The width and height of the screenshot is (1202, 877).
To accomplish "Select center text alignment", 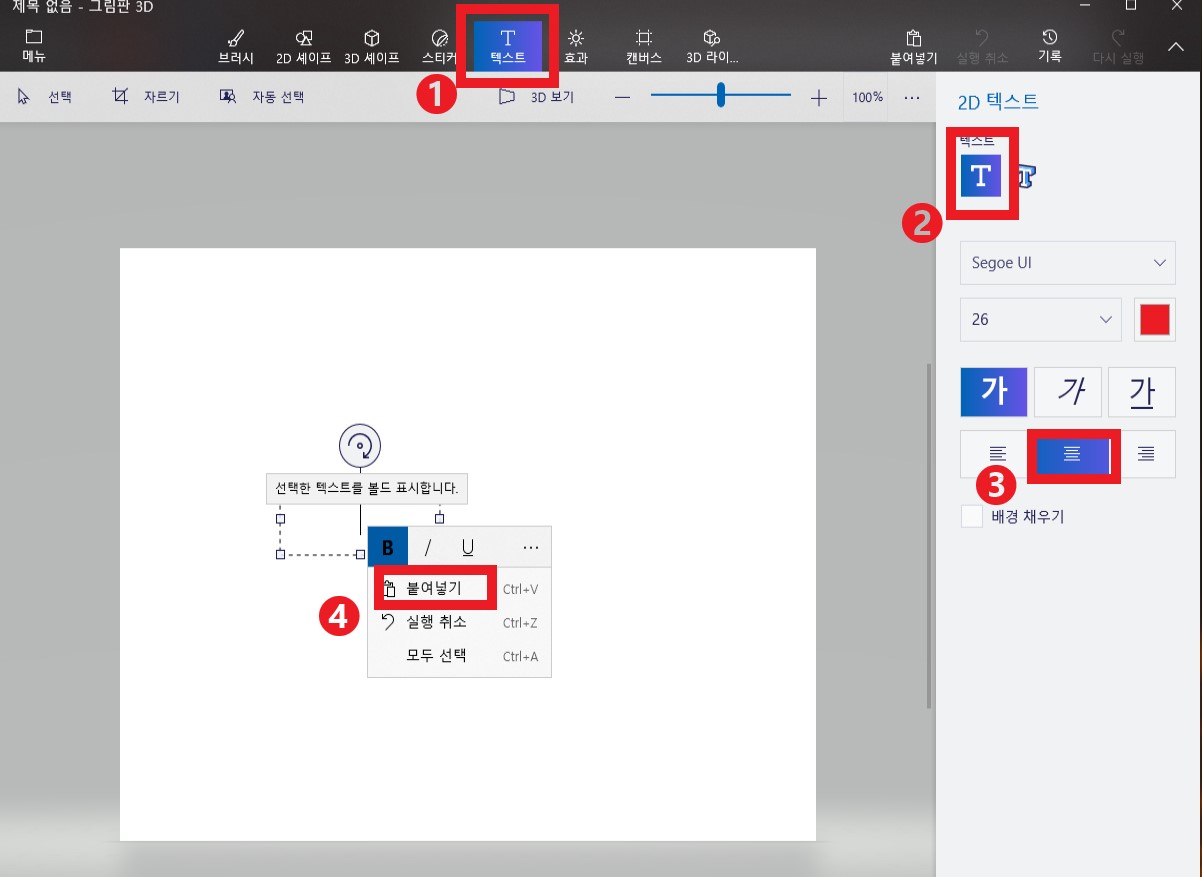I will (x=1073, y=454).
